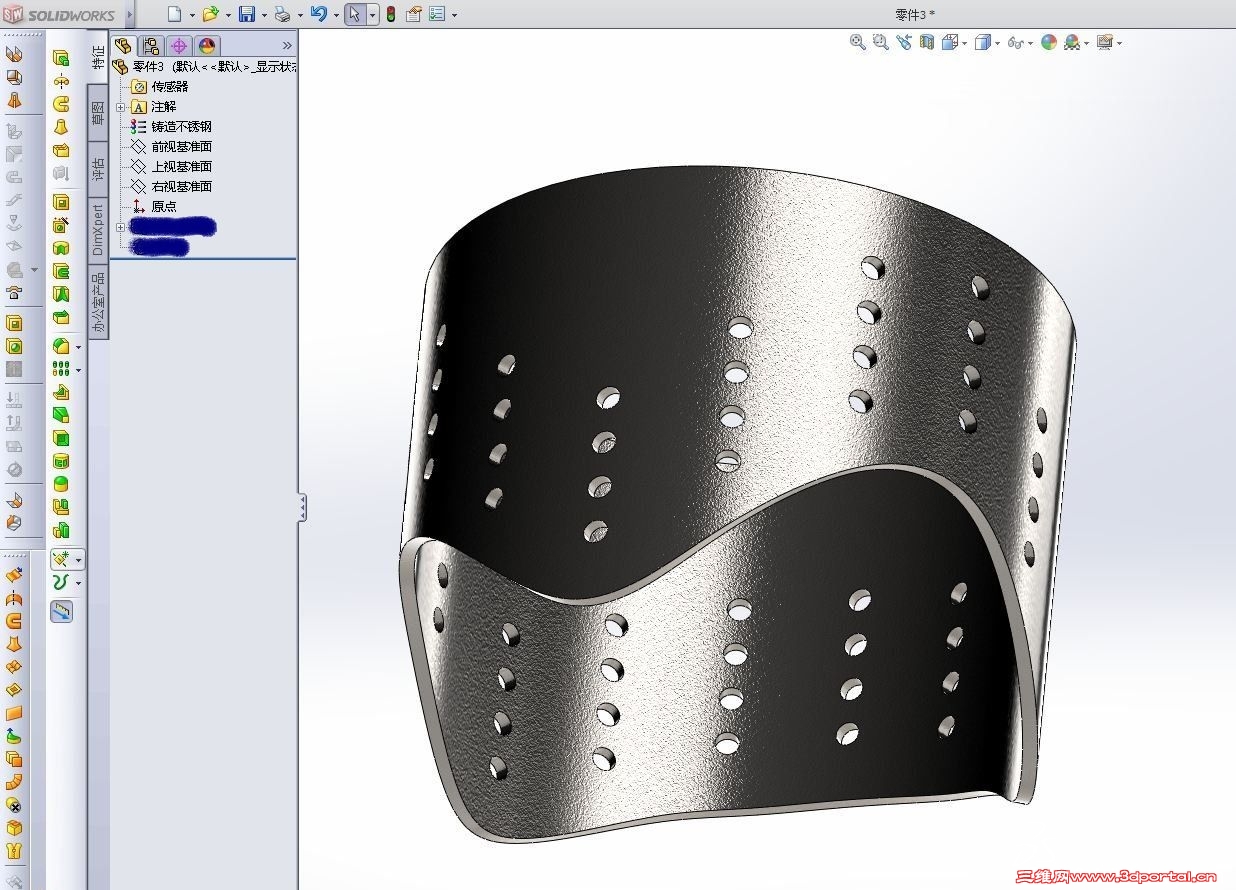Select the 原点 origin item
Image resolution: width=1236 pixels, height=890 pixels.
pyautogui.click(x=154, y=206)
